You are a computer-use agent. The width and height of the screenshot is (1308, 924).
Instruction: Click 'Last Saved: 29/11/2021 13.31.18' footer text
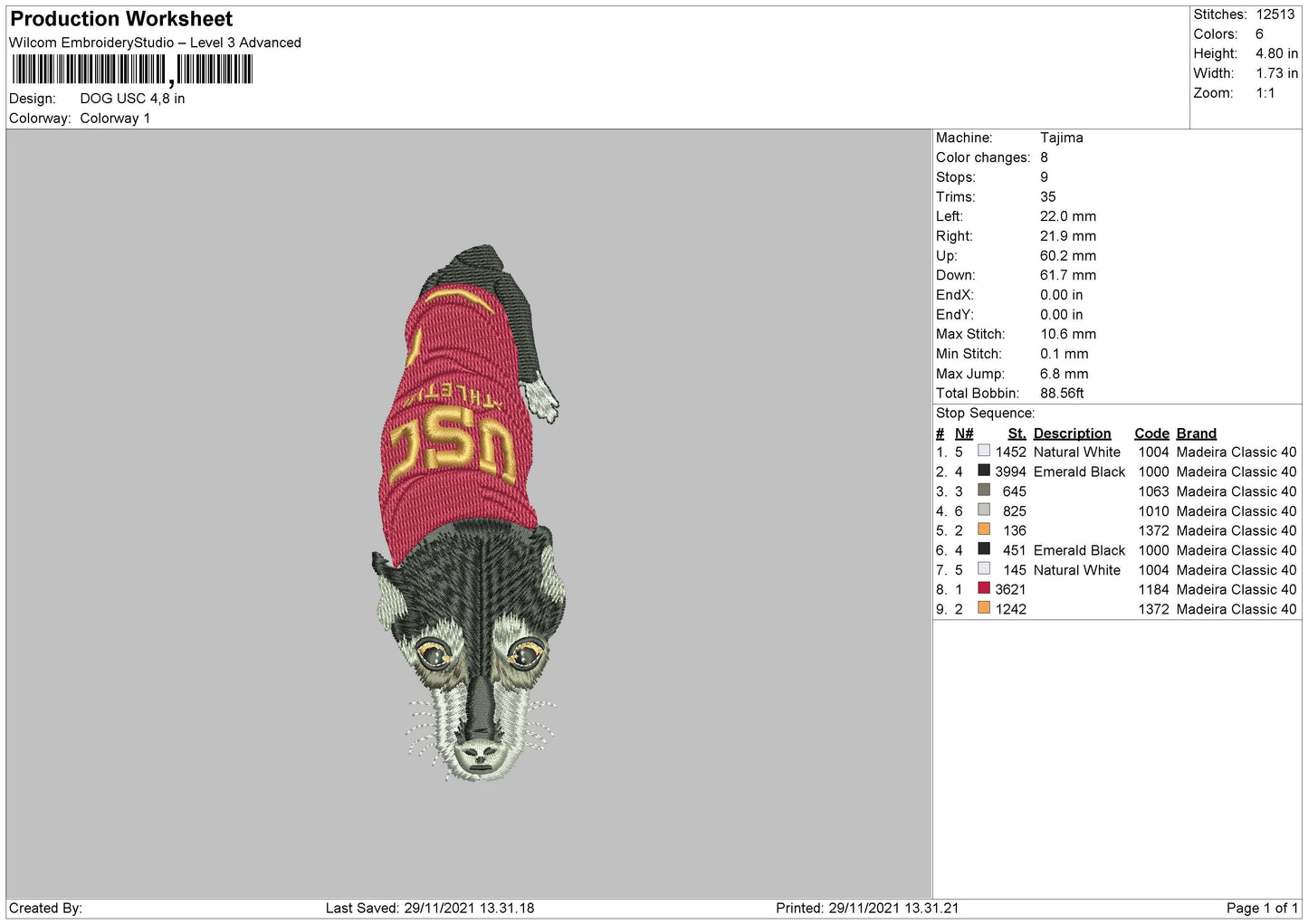[430, 908]
